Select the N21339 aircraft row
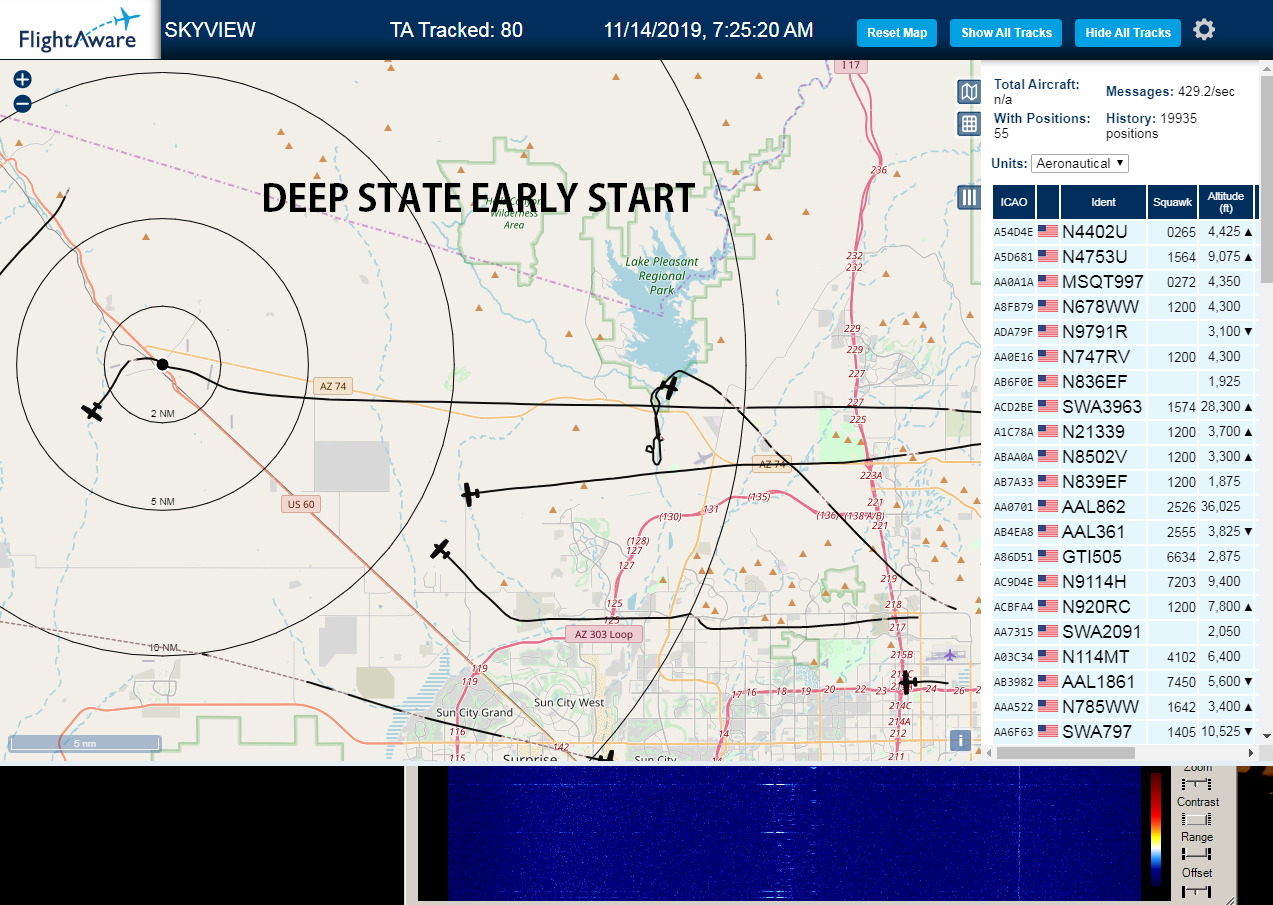 pos(1124,431)
